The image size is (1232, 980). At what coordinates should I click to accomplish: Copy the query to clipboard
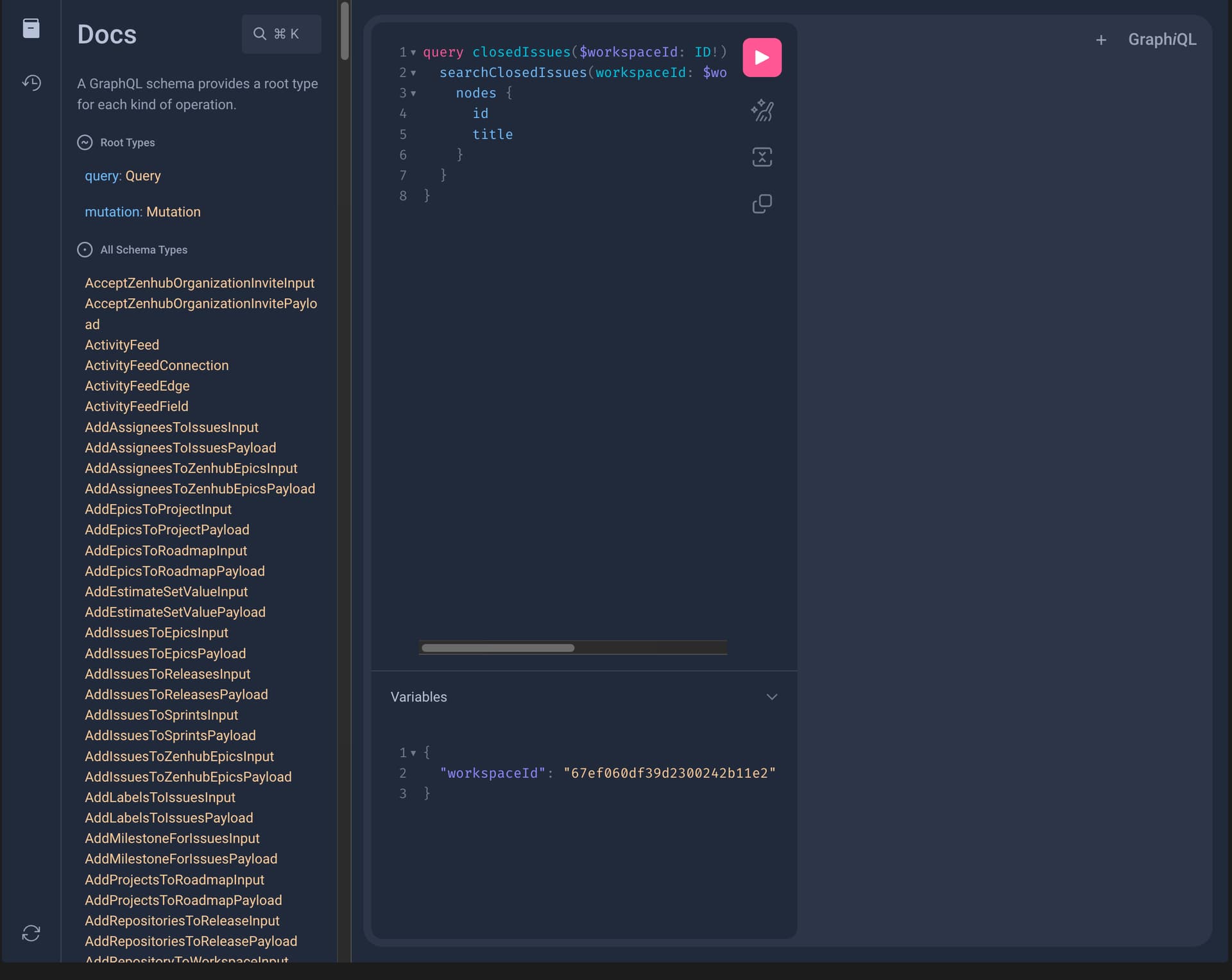(762, 204)
